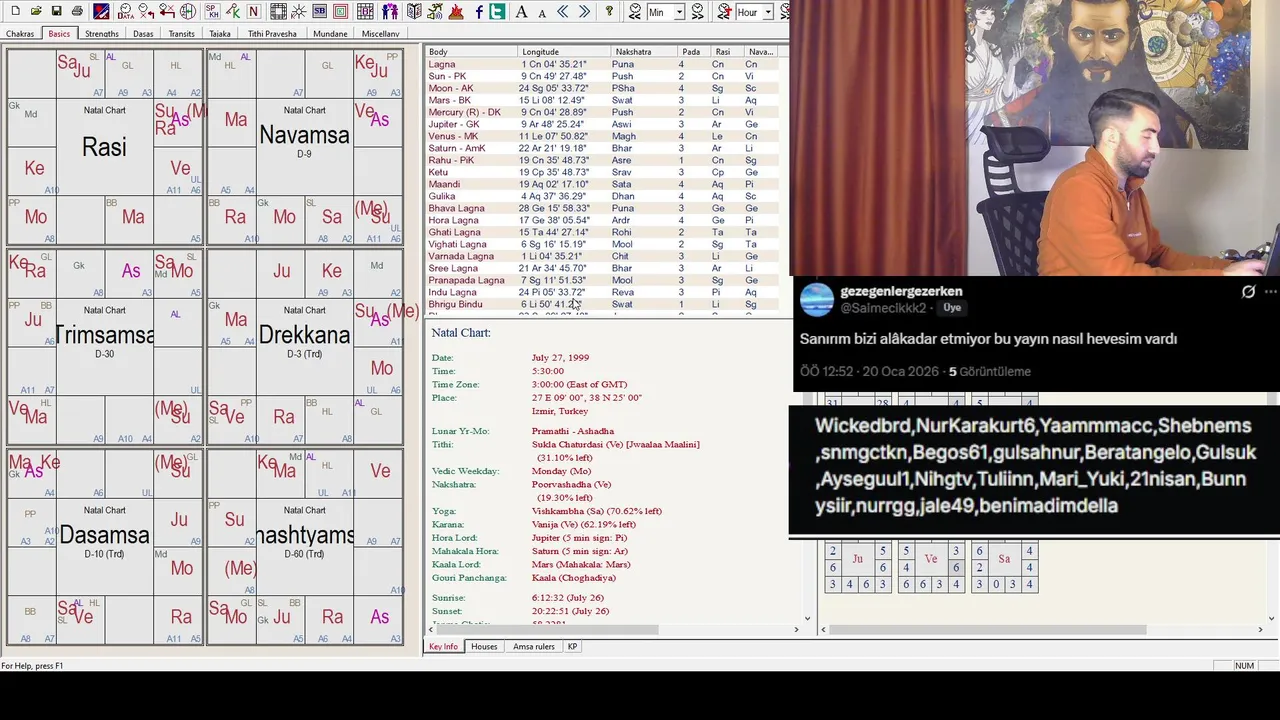Click the Drekkana chart title

pyautogui.click(x=304, y=335)
